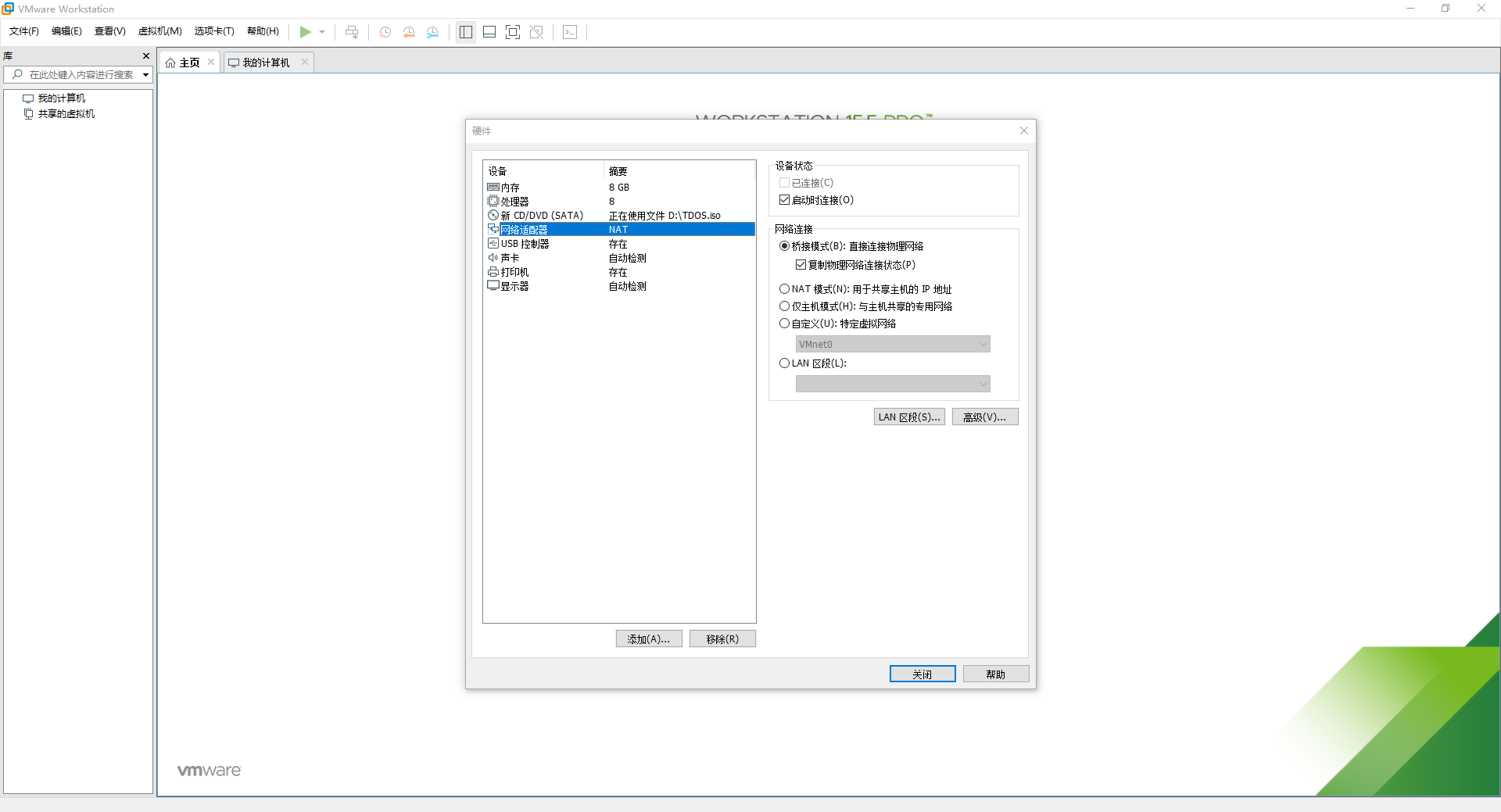This screenshot has height=812, width=1501.
Task: Toggle the show library sidebar icon
Action: click(x=466, y=32)
